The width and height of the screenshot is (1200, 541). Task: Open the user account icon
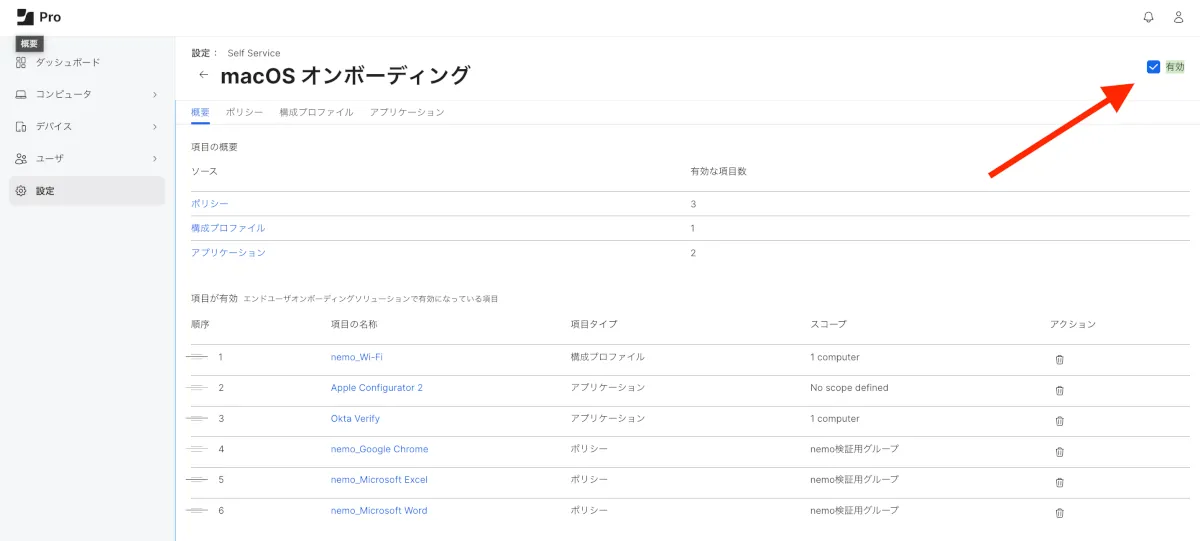[x=1178, y=17]
